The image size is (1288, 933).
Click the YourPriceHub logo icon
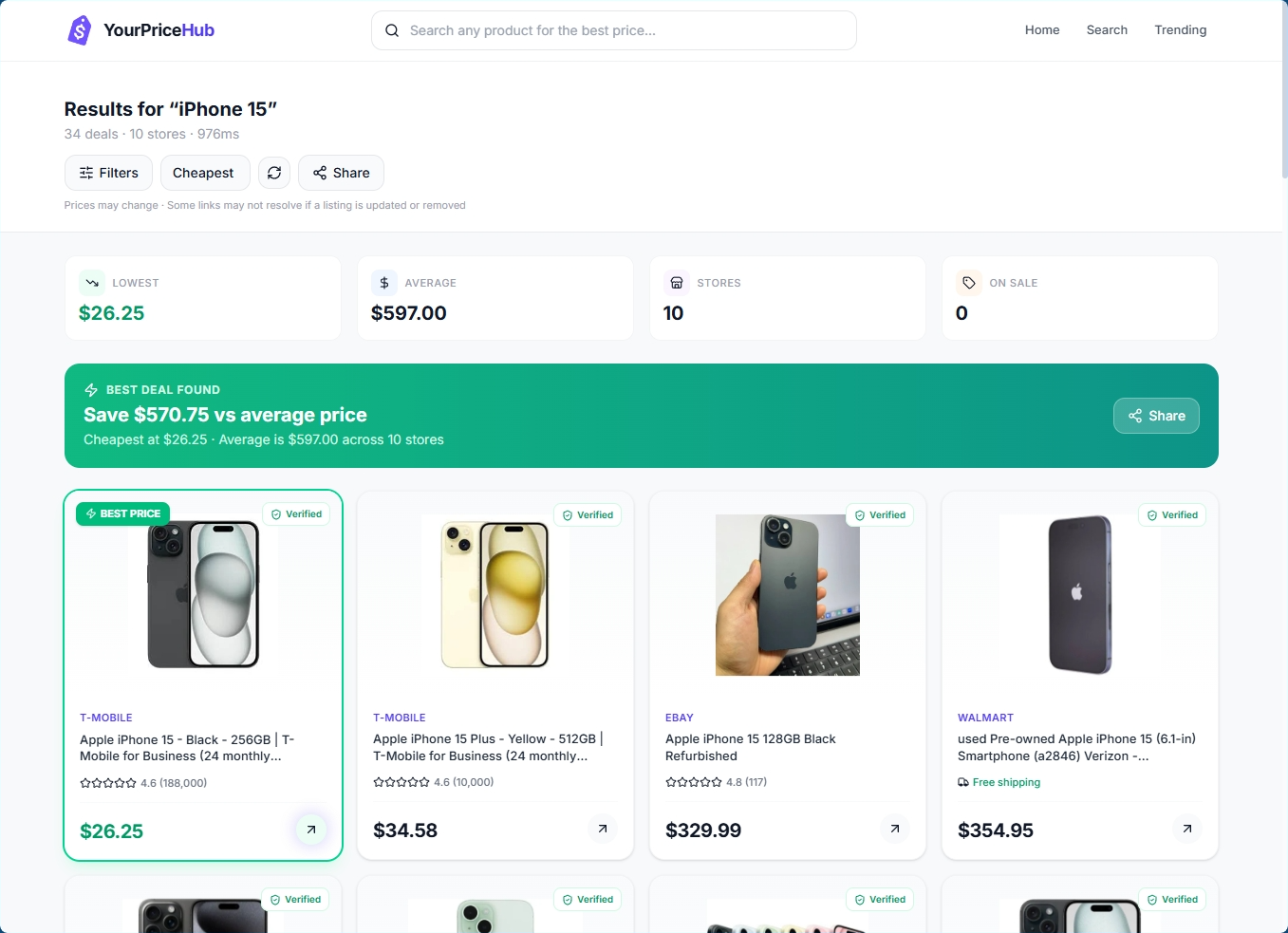tap(80, 29)
